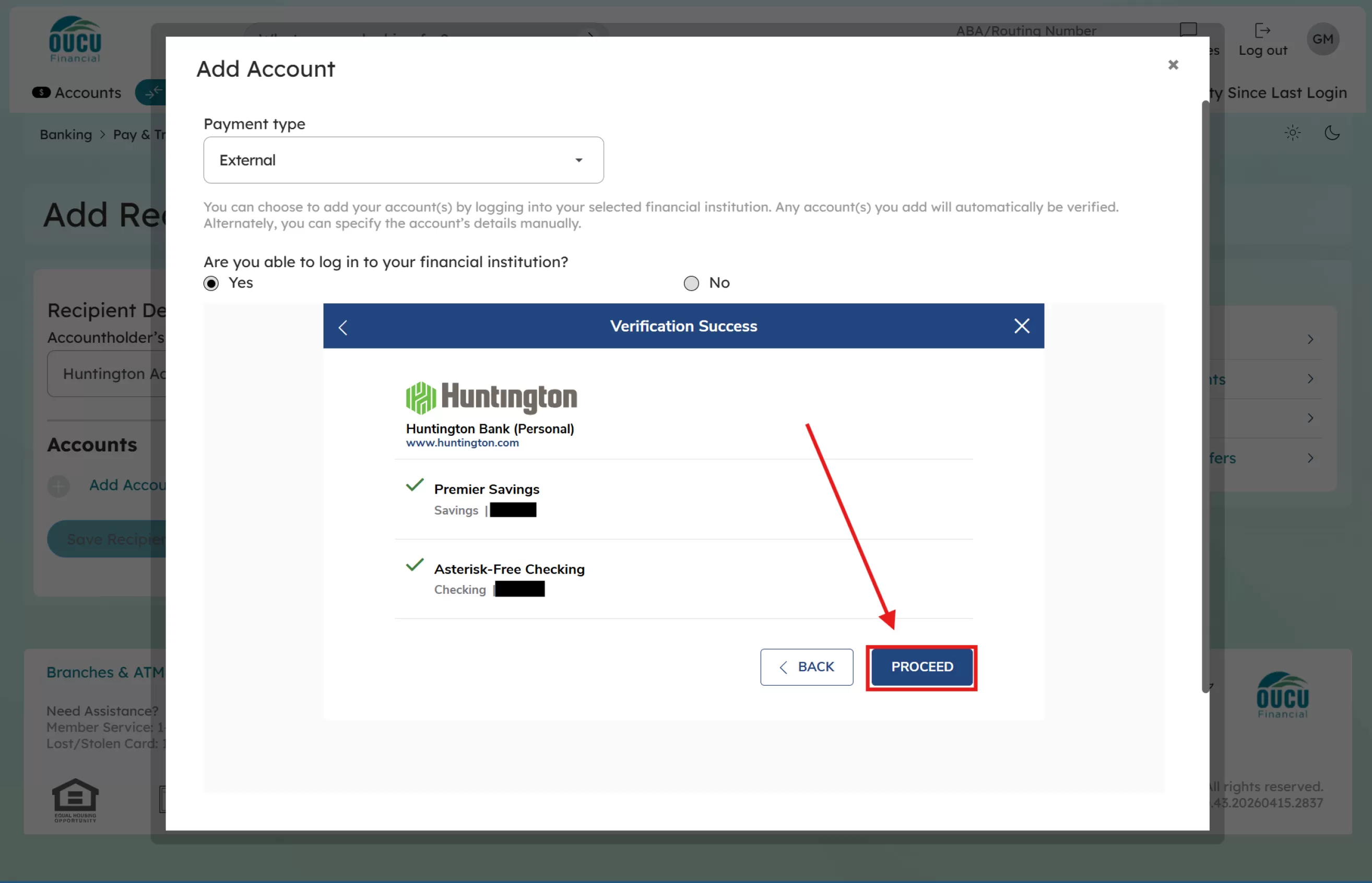This screenshot has width=1372, height=883.
Task: Select the No radio button
Action: click(691, 283)
